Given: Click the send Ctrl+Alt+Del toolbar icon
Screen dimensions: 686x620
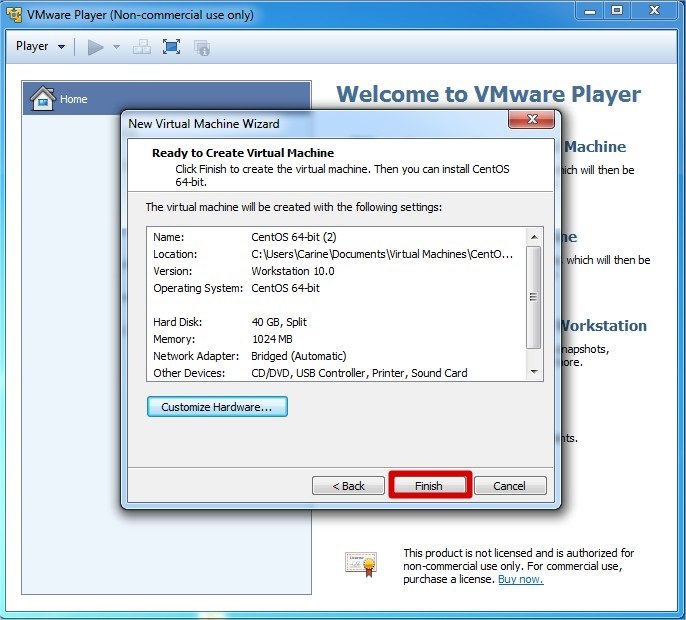Looking at the screenshot, I should [141, 47].
